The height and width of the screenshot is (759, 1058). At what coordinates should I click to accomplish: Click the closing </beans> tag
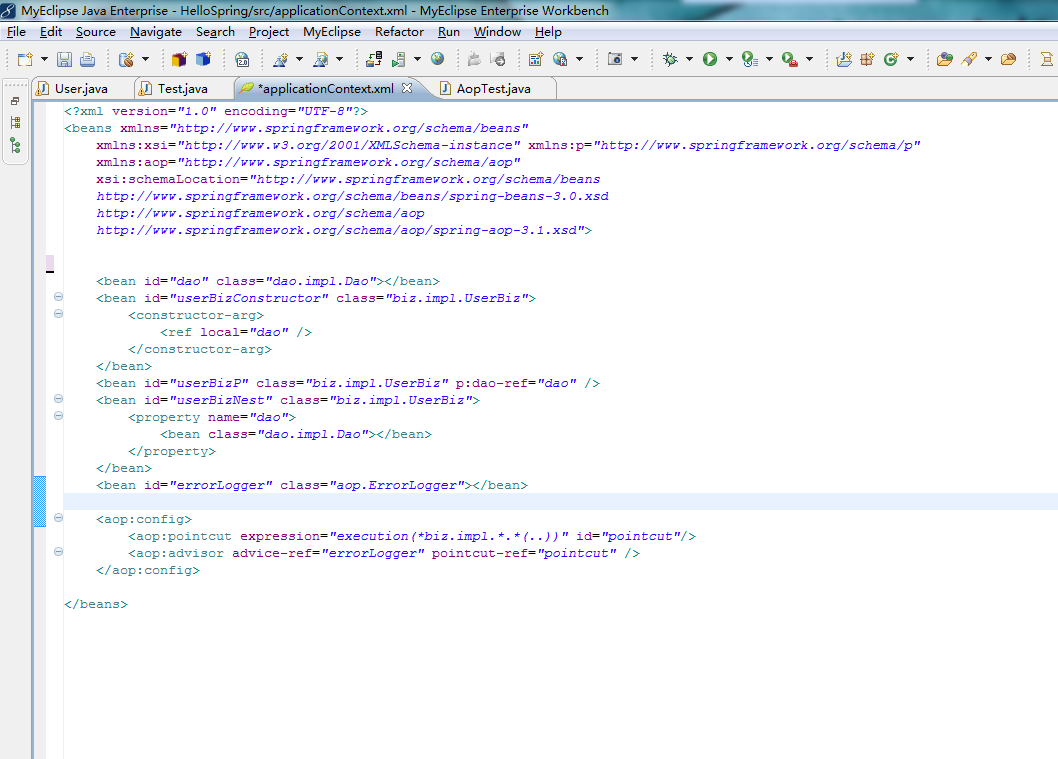96,604
